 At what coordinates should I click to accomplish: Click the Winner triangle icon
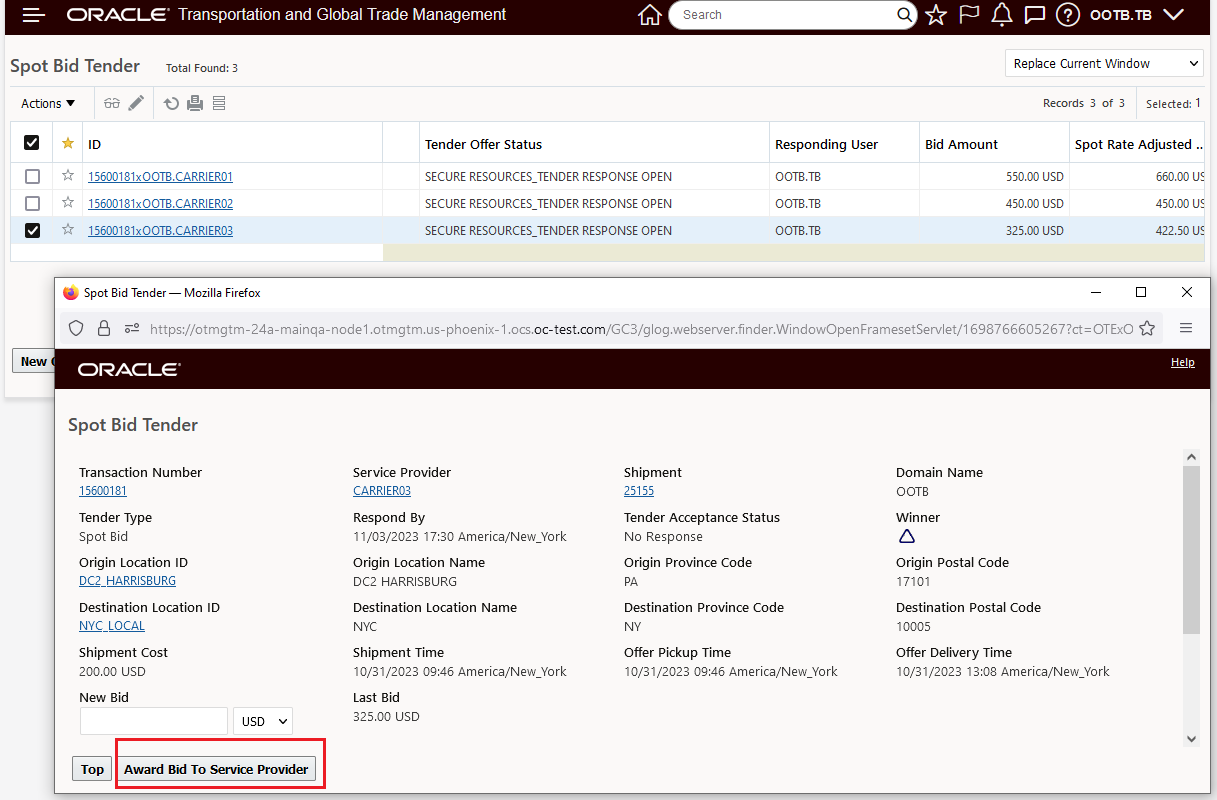point(907,537)
